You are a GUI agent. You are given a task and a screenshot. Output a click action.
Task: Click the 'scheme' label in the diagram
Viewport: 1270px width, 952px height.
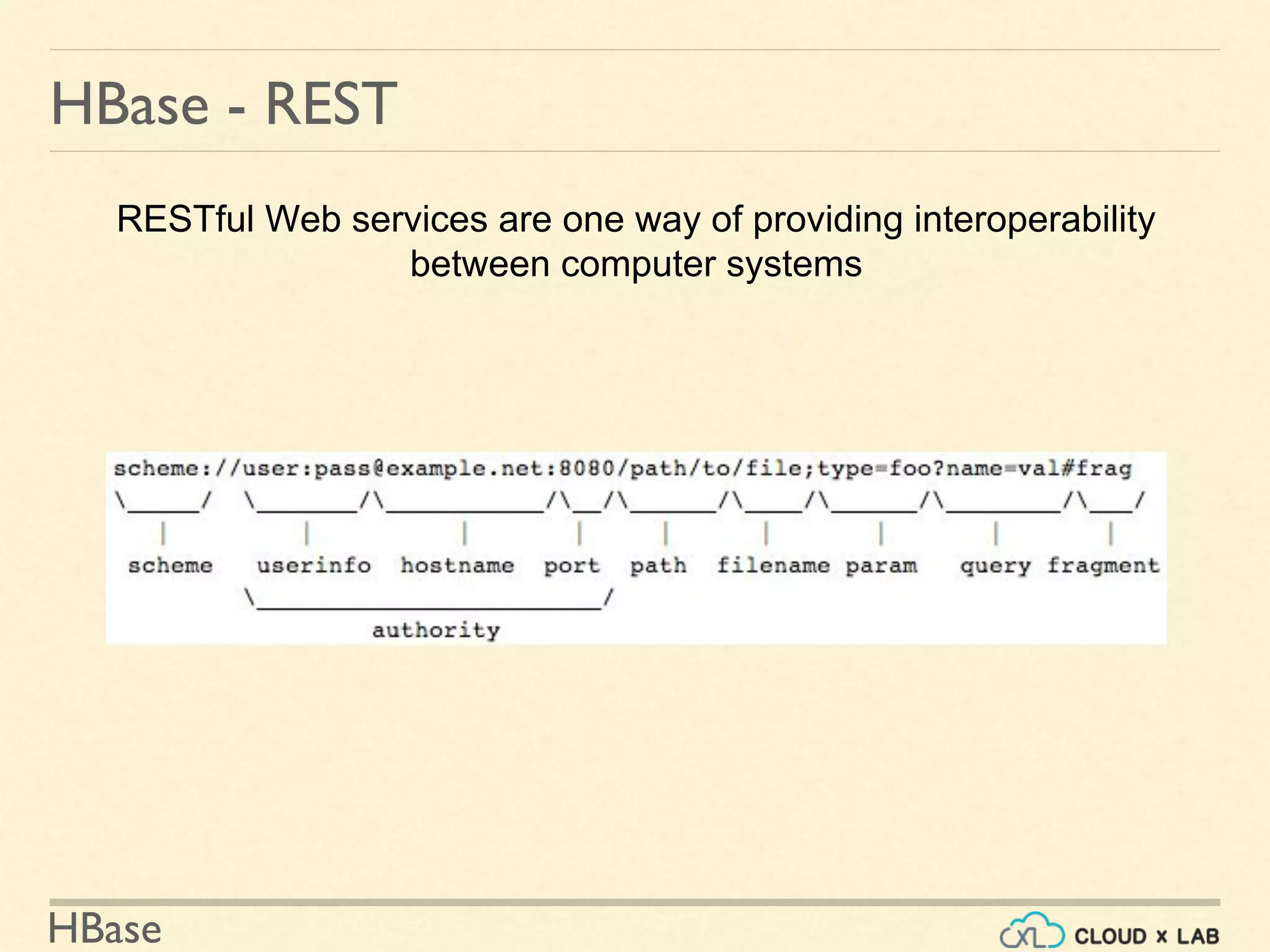pos(170,565)
